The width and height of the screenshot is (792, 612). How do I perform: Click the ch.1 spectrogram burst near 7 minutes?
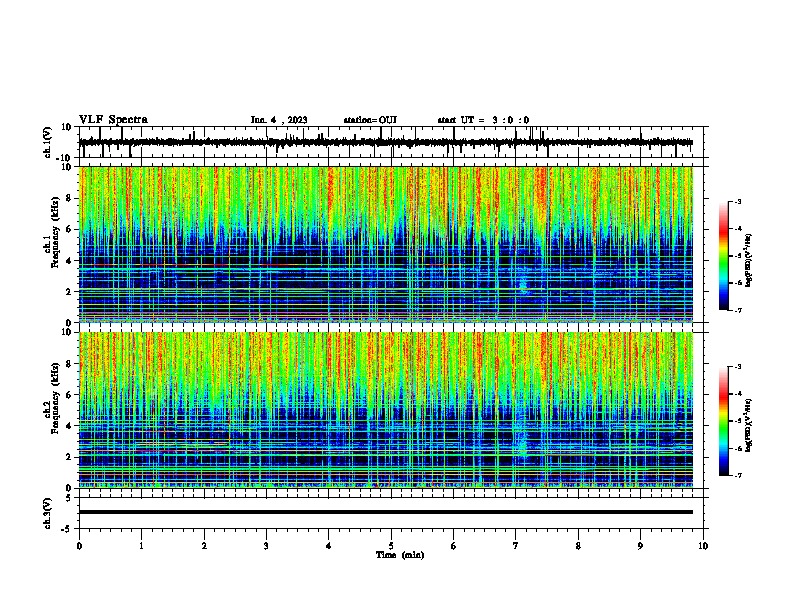click(522, 284)
